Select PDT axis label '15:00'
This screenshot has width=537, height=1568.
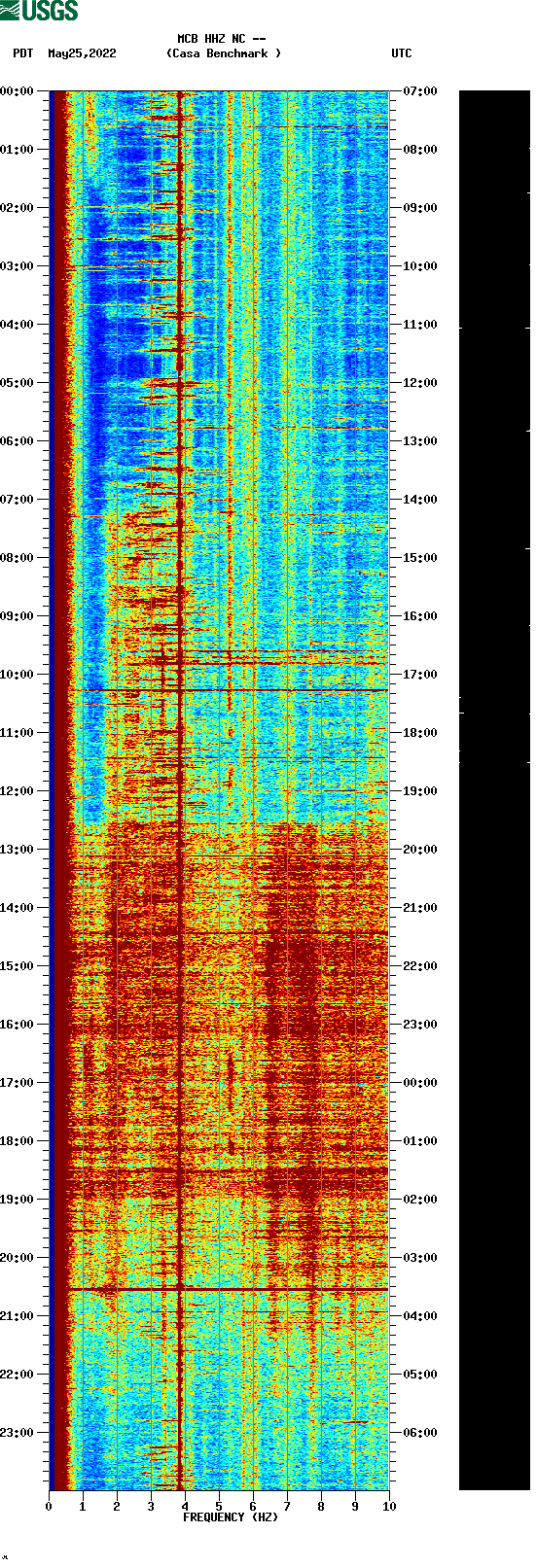(18, 966)
